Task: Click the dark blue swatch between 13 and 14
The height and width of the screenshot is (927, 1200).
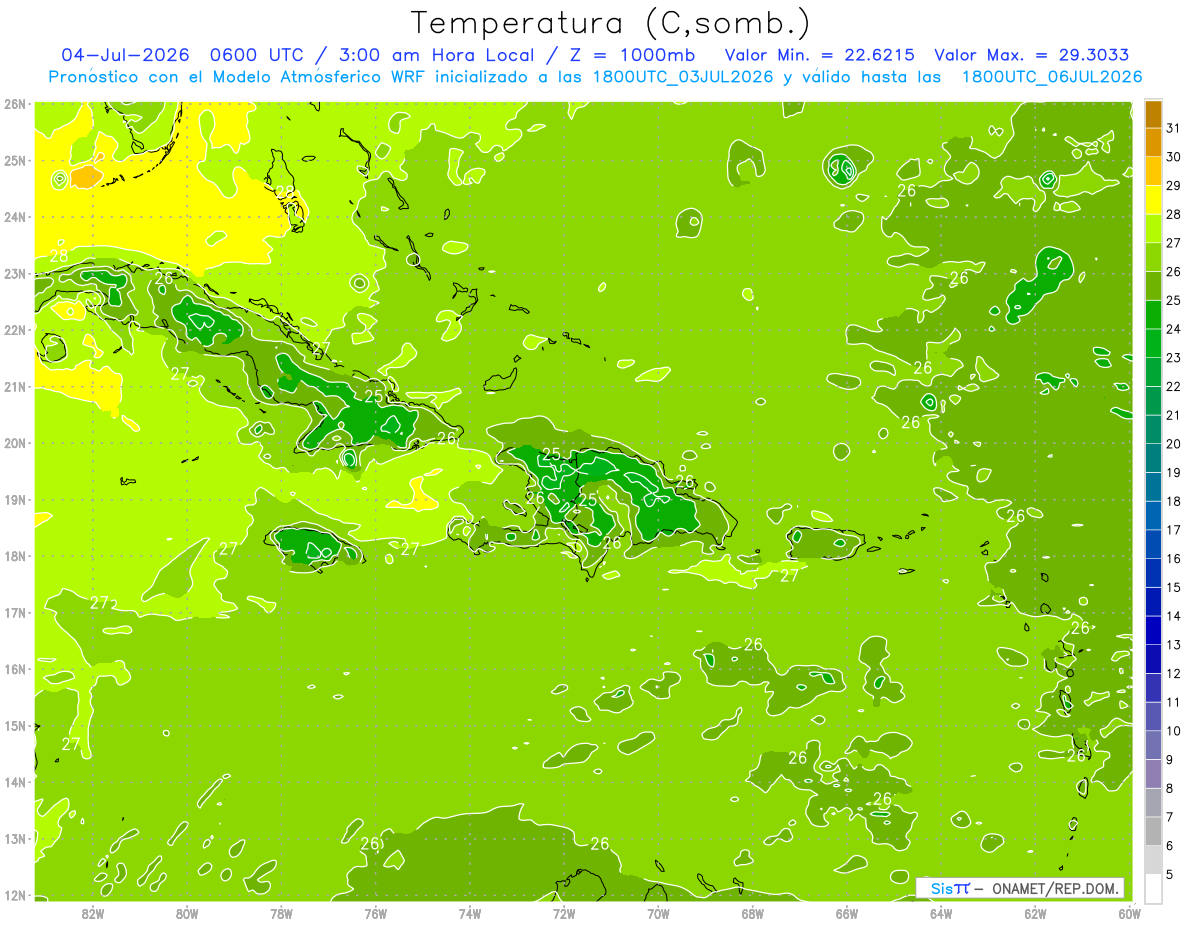Action: [1153, 630]
